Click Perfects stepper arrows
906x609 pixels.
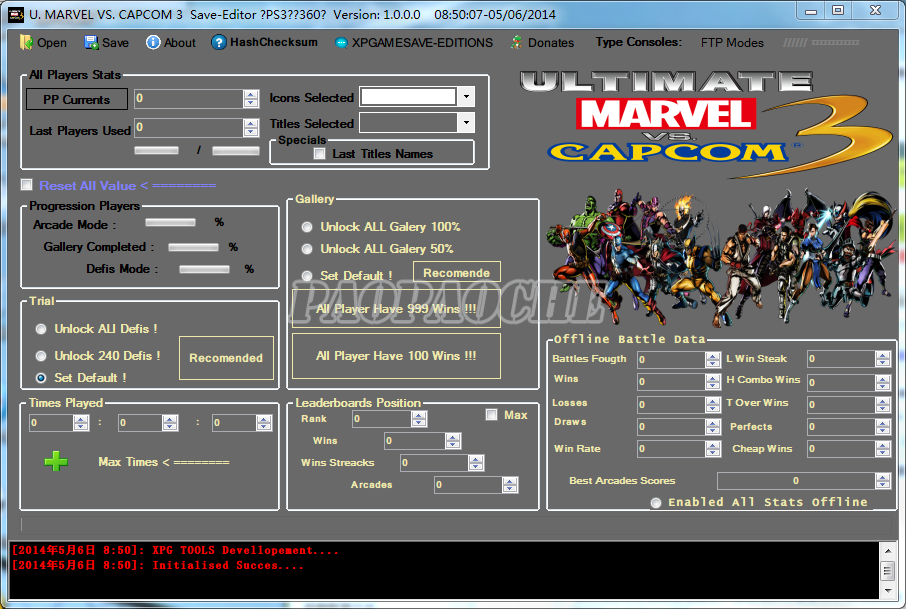click(x=882, y=427)
